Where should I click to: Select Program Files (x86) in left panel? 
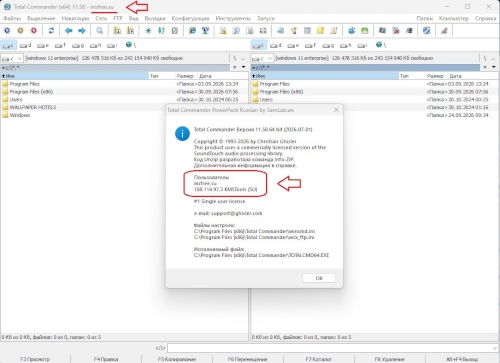(x=123, y=92)
